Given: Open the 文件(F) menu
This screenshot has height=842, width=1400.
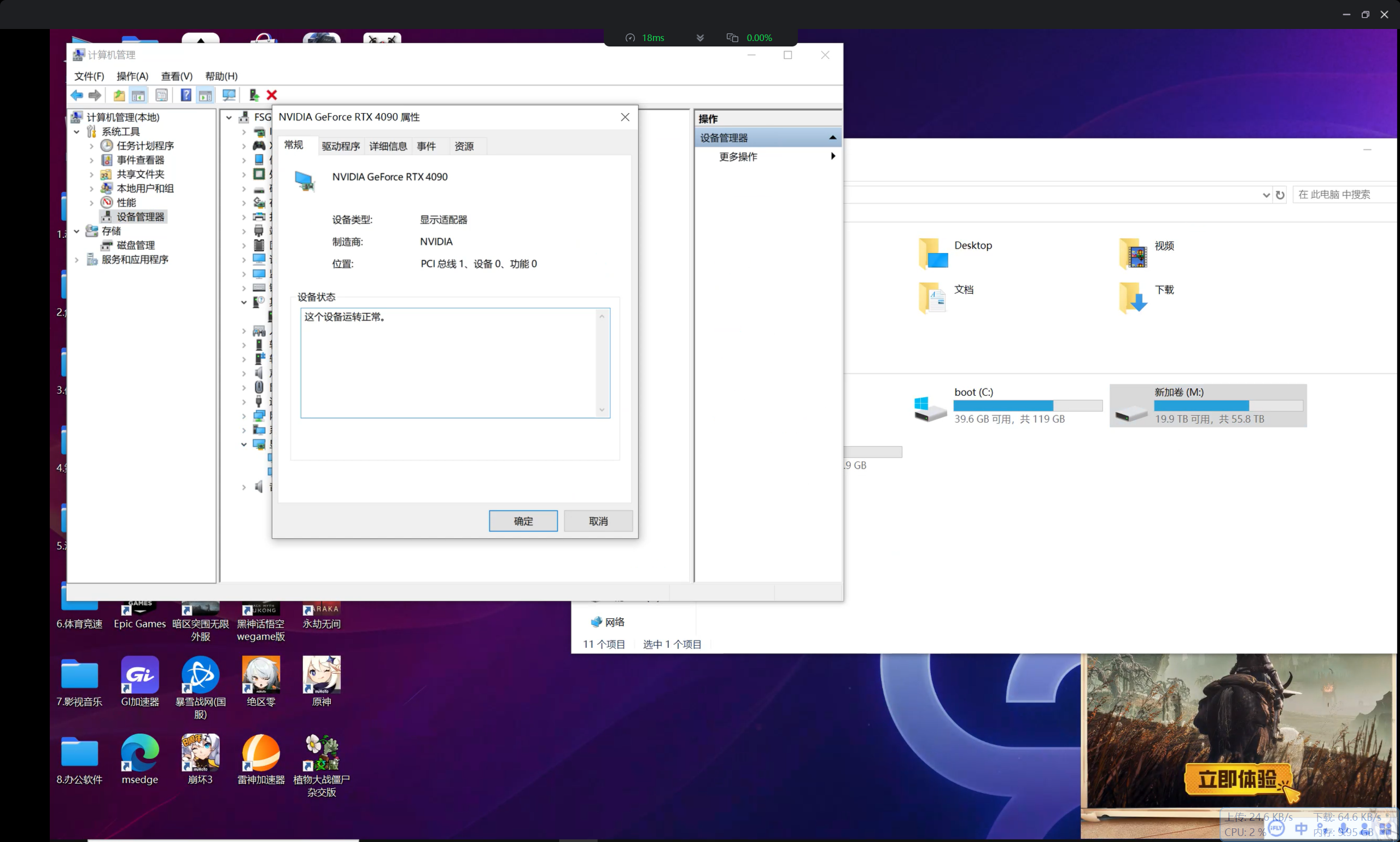Looking at the screenshot, I should 89,76.
